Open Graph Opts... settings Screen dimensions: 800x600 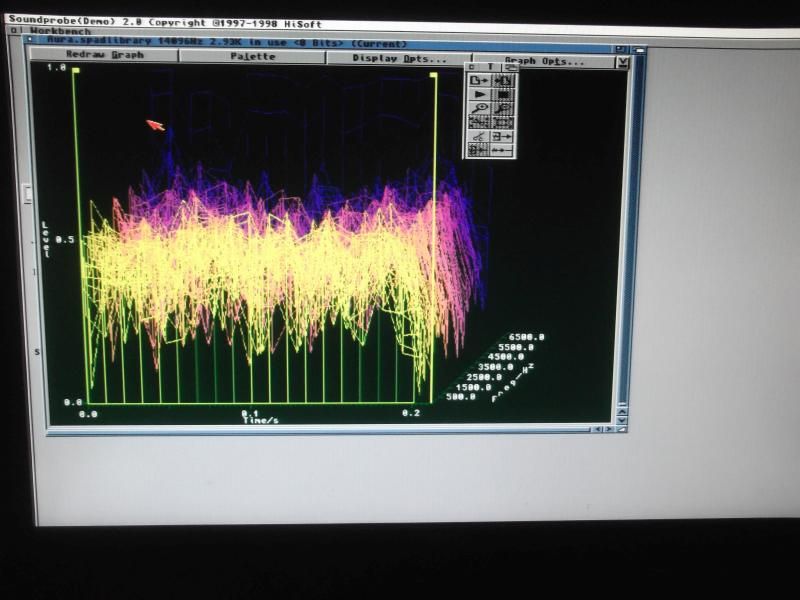tap(543, 60)
